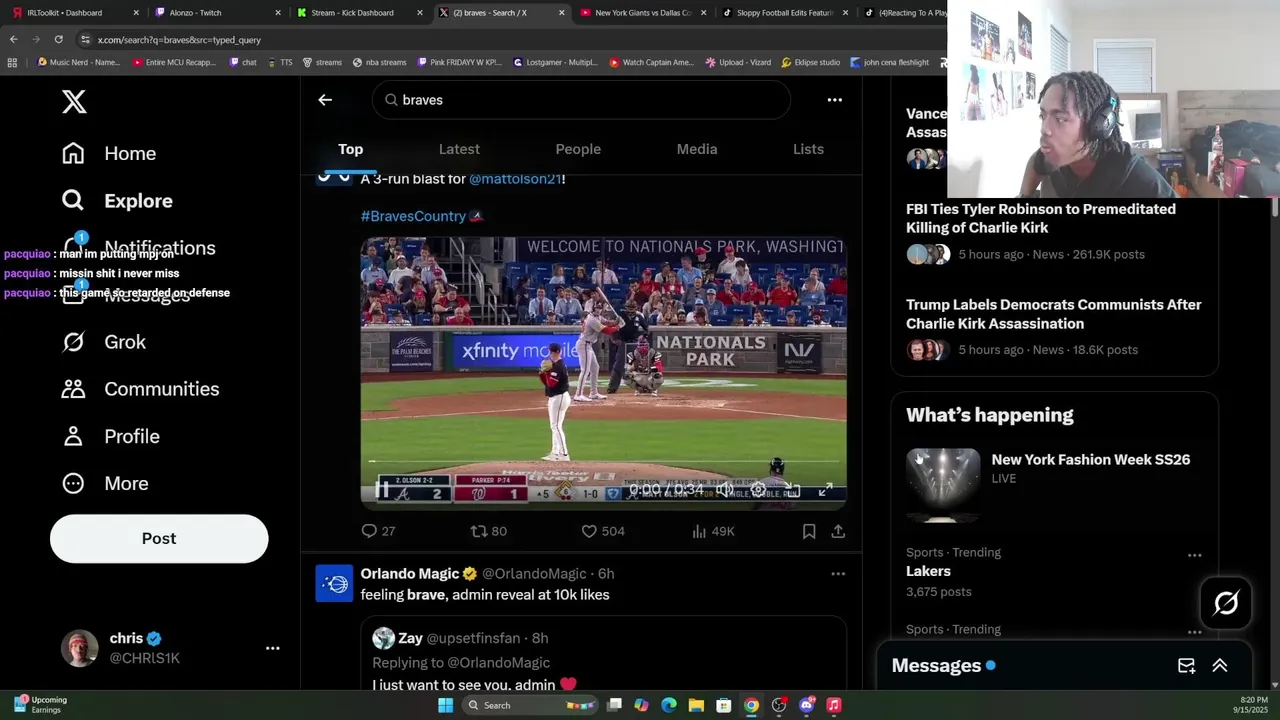1280x720 pixels.
Task: Switch to the Media tab
Action: (697, 149)
